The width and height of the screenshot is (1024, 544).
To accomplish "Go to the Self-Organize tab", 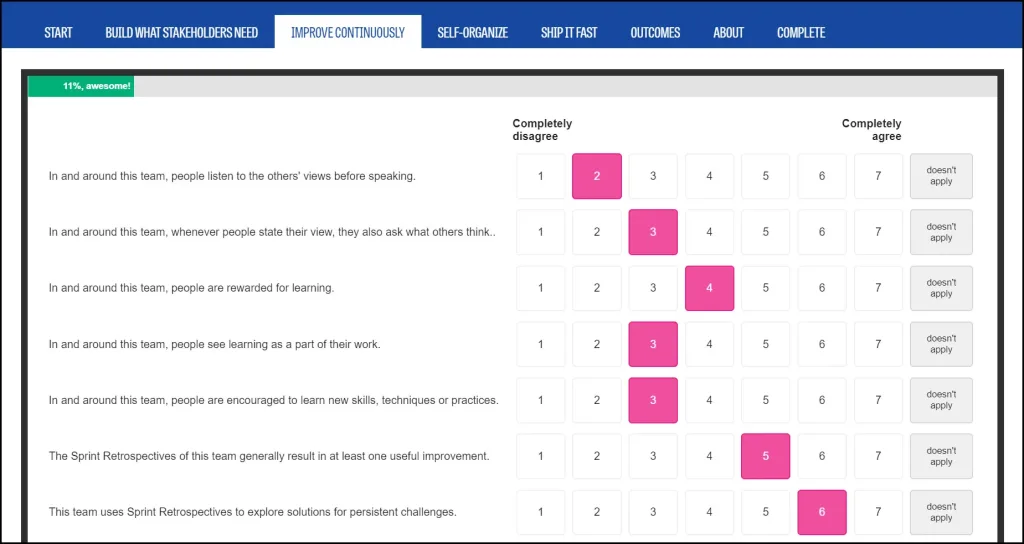I will 473,33.
